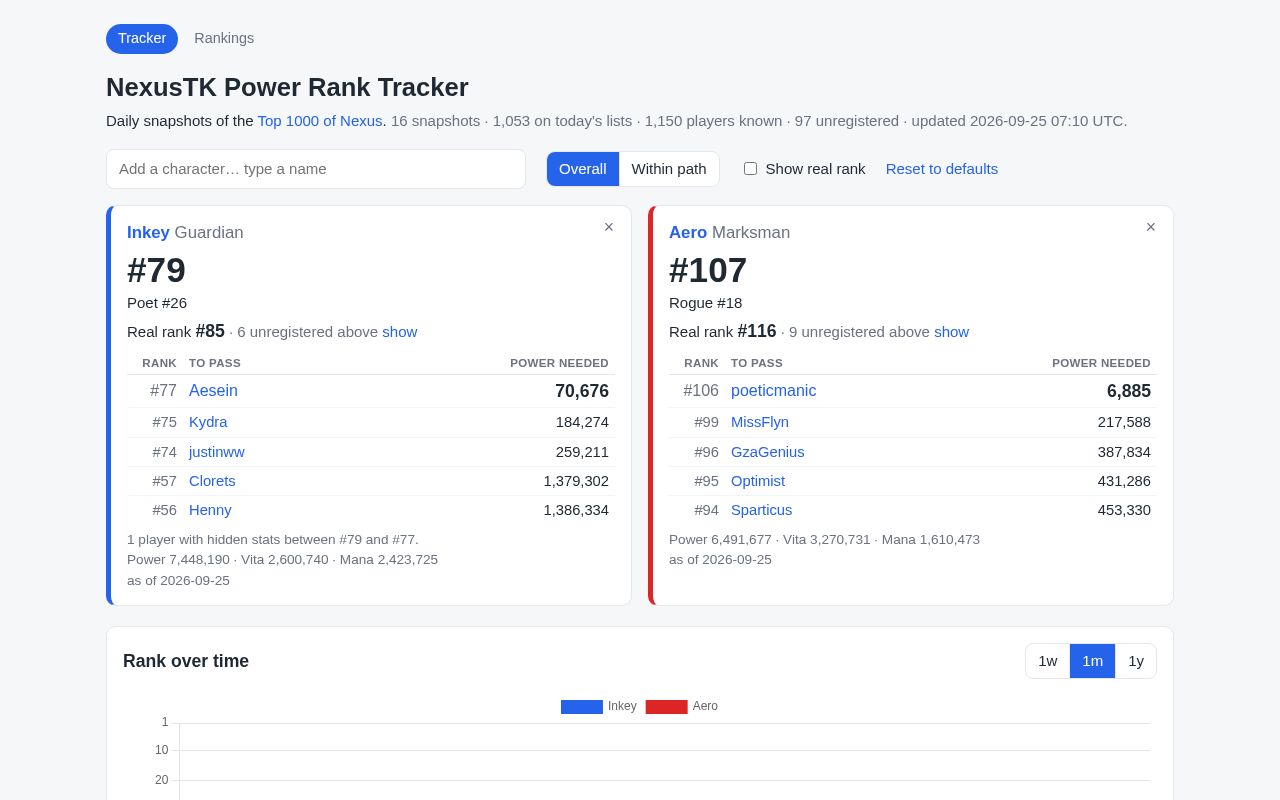This screenshot has width=1280, height=800.
Task: Focus the Add a character input
Action: [316, 169]
